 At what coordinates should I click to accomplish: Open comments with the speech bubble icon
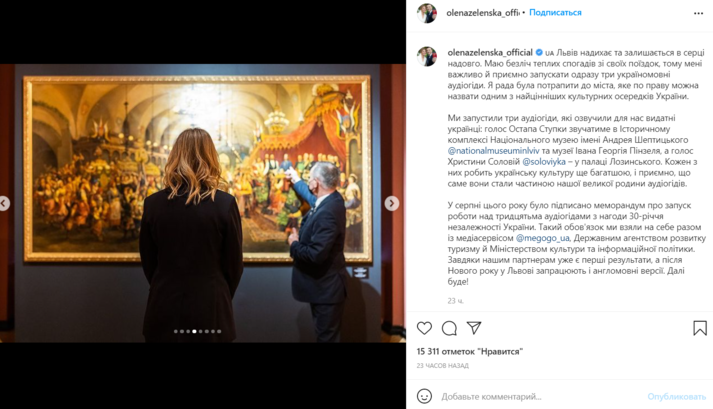[x=449, y=328]
